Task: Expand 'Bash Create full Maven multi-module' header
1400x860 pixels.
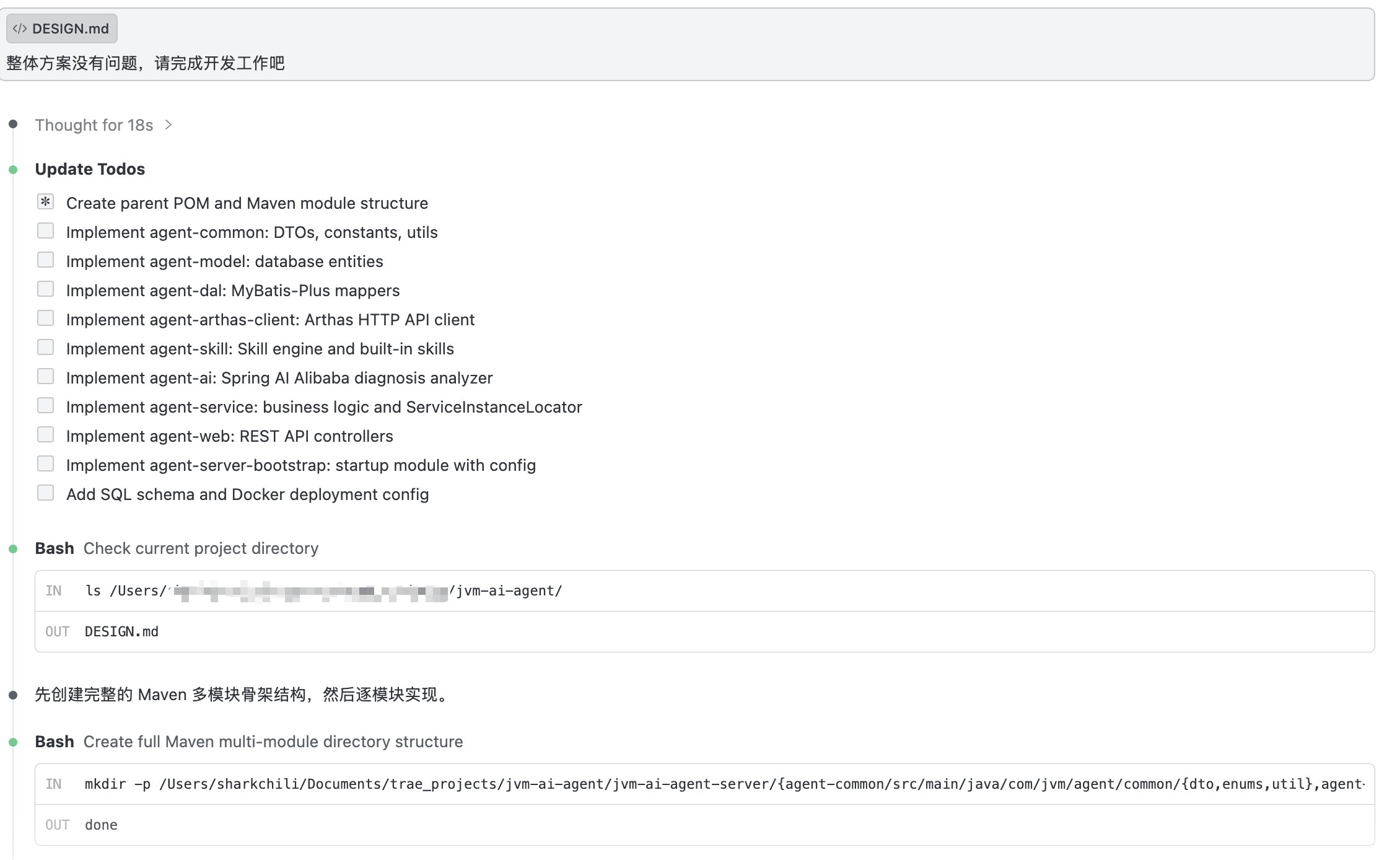Action: pyautogui.click(x=248, y=742)
